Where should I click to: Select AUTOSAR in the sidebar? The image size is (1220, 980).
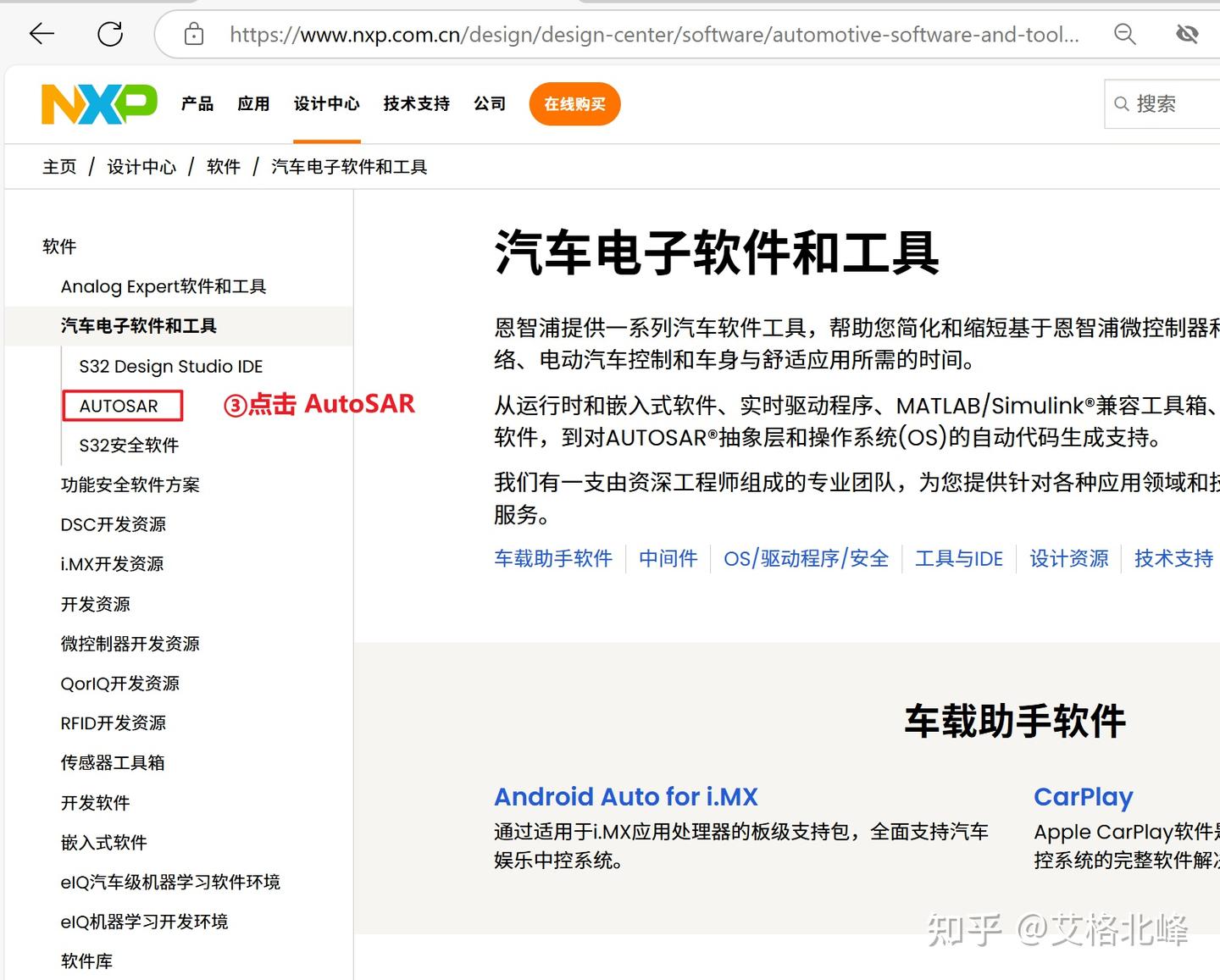121,405
